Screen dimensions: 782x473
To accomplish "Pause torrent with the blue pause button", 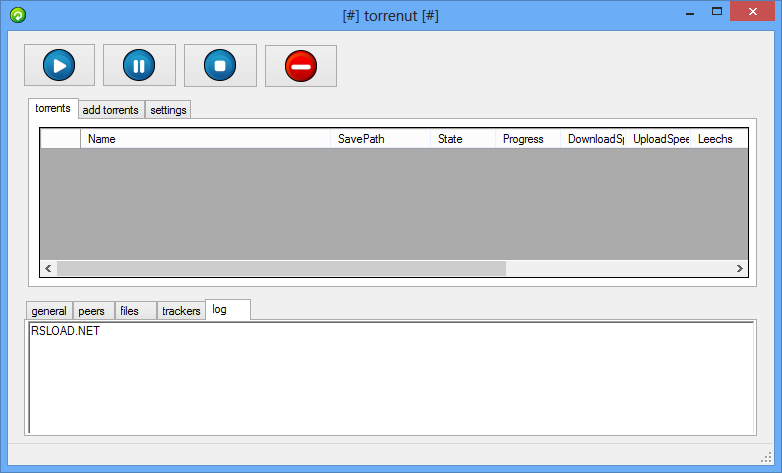I will pyautogui.click(x=139, y=65).
